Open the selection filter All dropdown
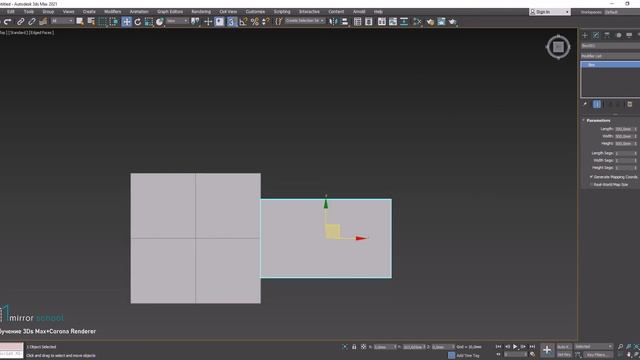640x360 pixels. pos(62,21)
